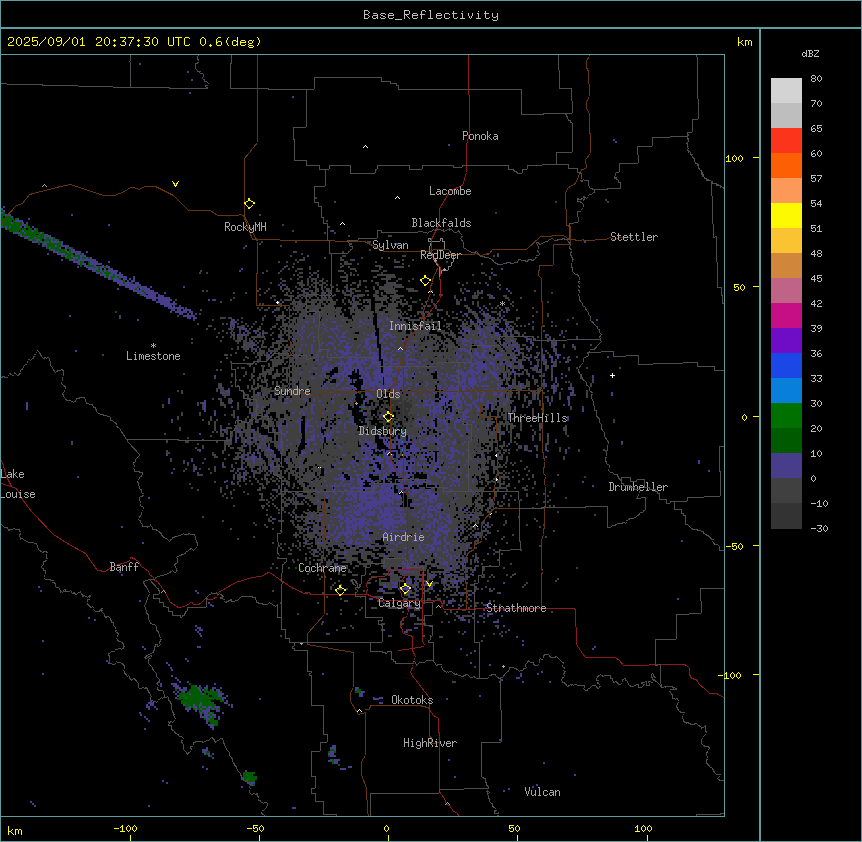Click the green echo cluster south of Banff
862x842 pixels.
pyautogui.click(x=199, y=701)
